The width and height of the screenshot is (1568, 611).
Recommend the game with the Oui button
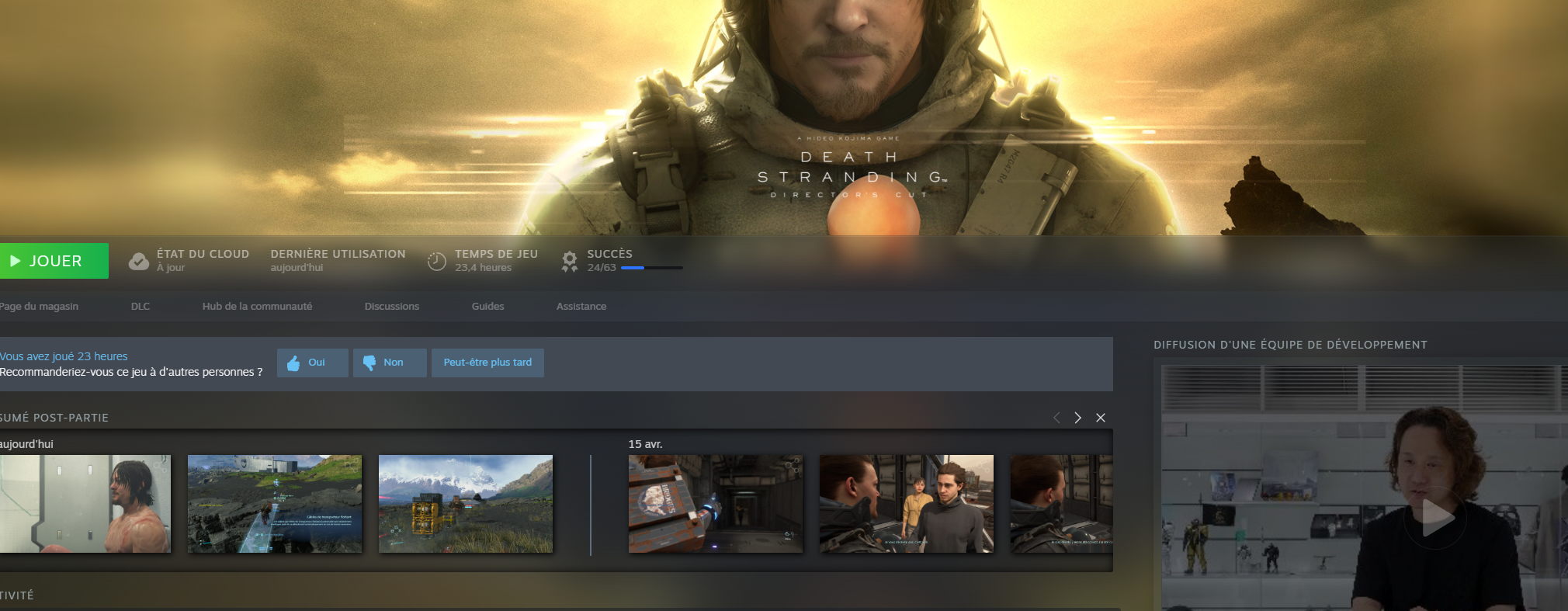coord(313,363)
